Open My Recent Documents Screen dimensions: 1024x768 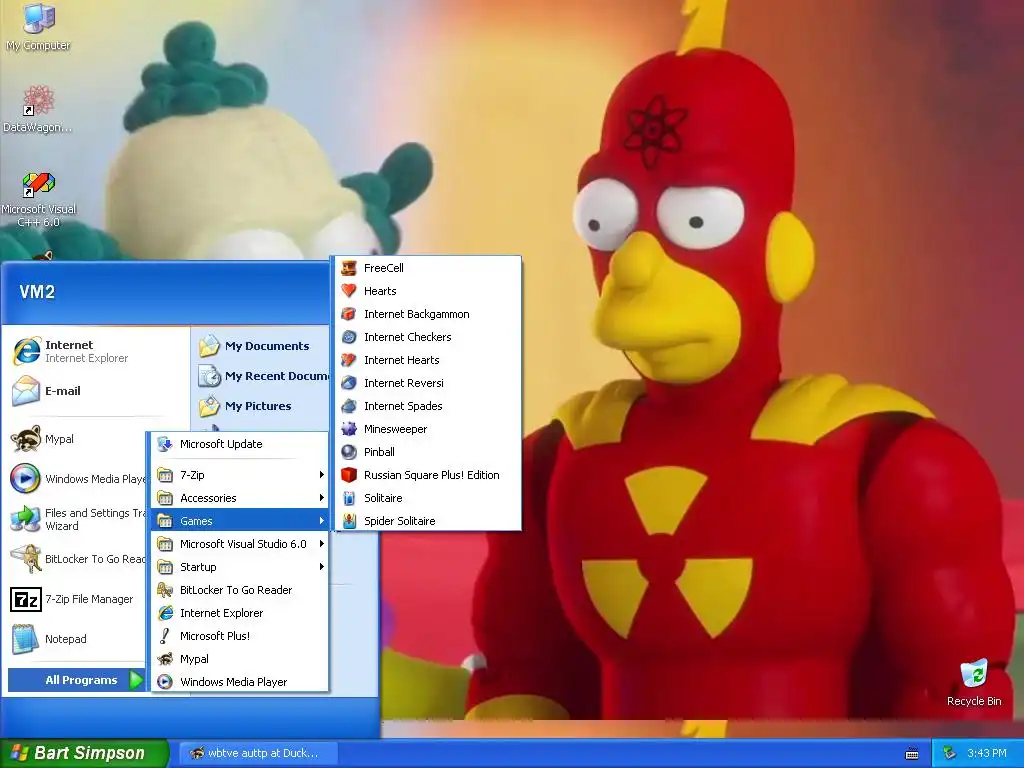click(261, 376)
